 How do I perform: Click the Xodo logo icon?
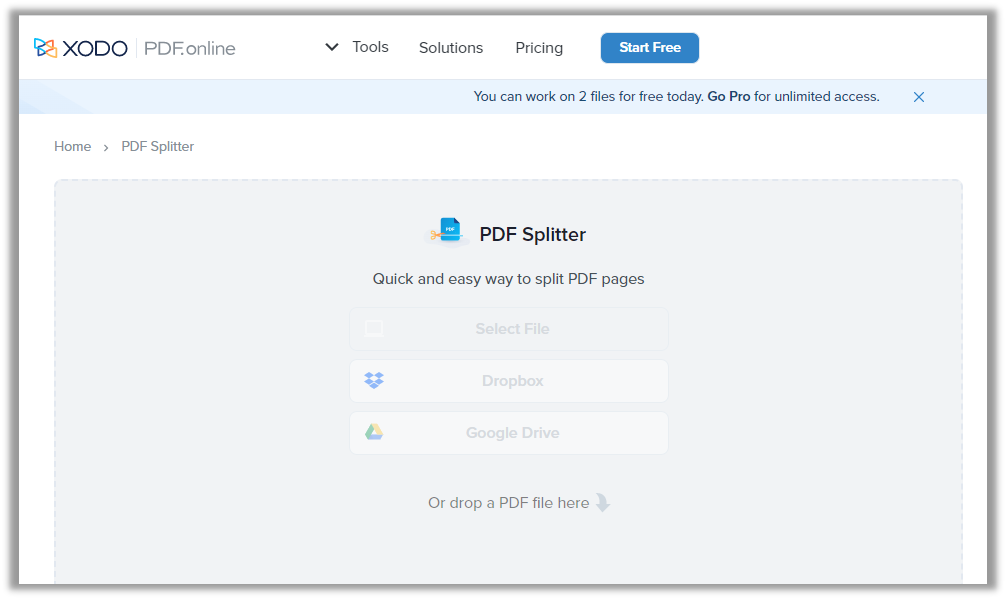point(46,48)
